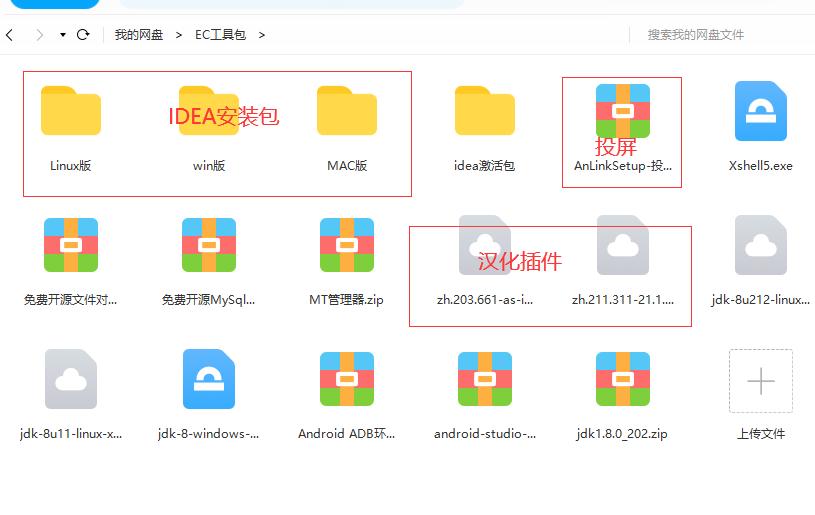Open the Linux版 folder icon
Viewport: 815px width, 515px height.
[71, 110]
